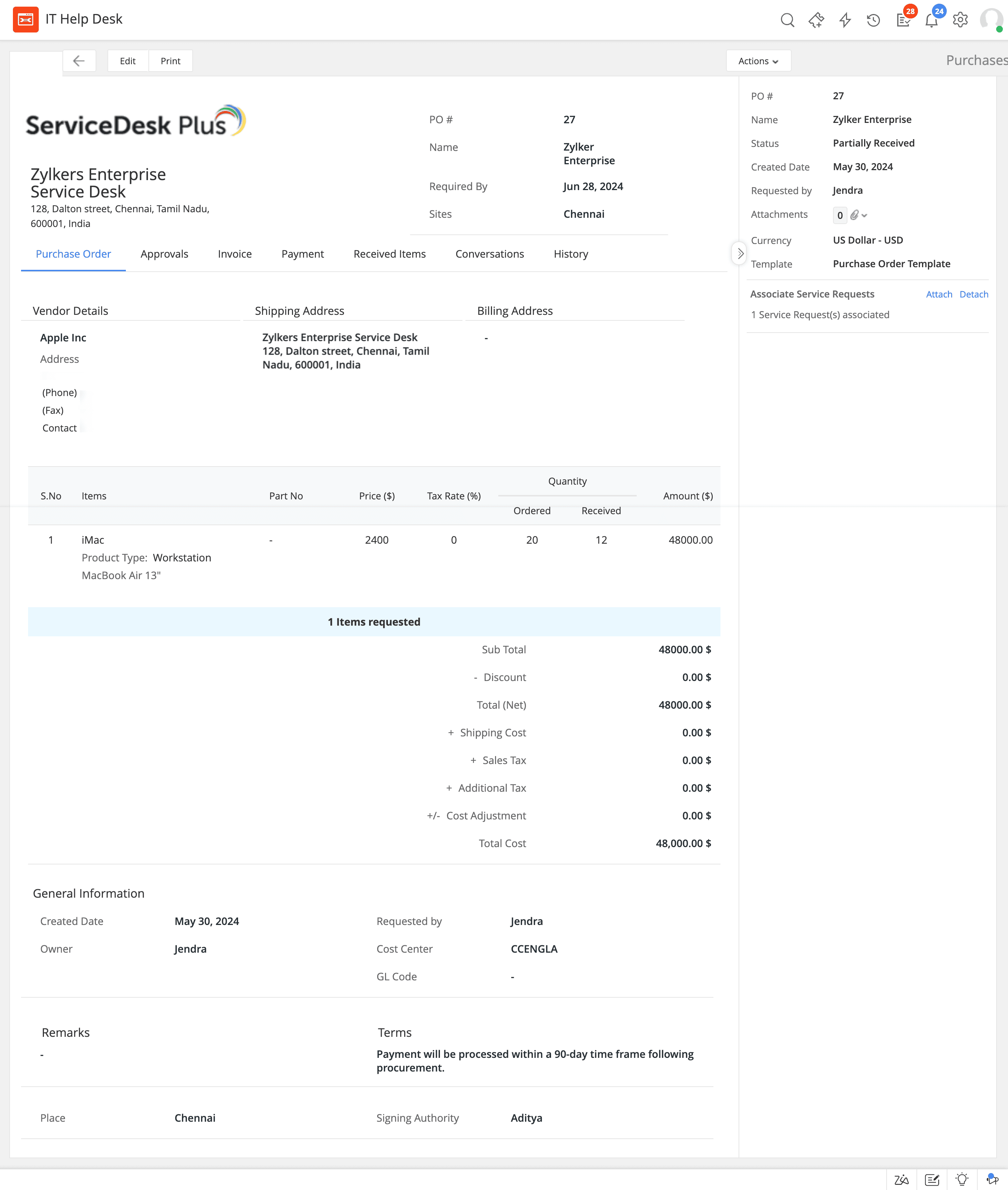Open the attachments paperclip dropdown
This screenshot has height=1190, width=1008.
pos(858,216)
